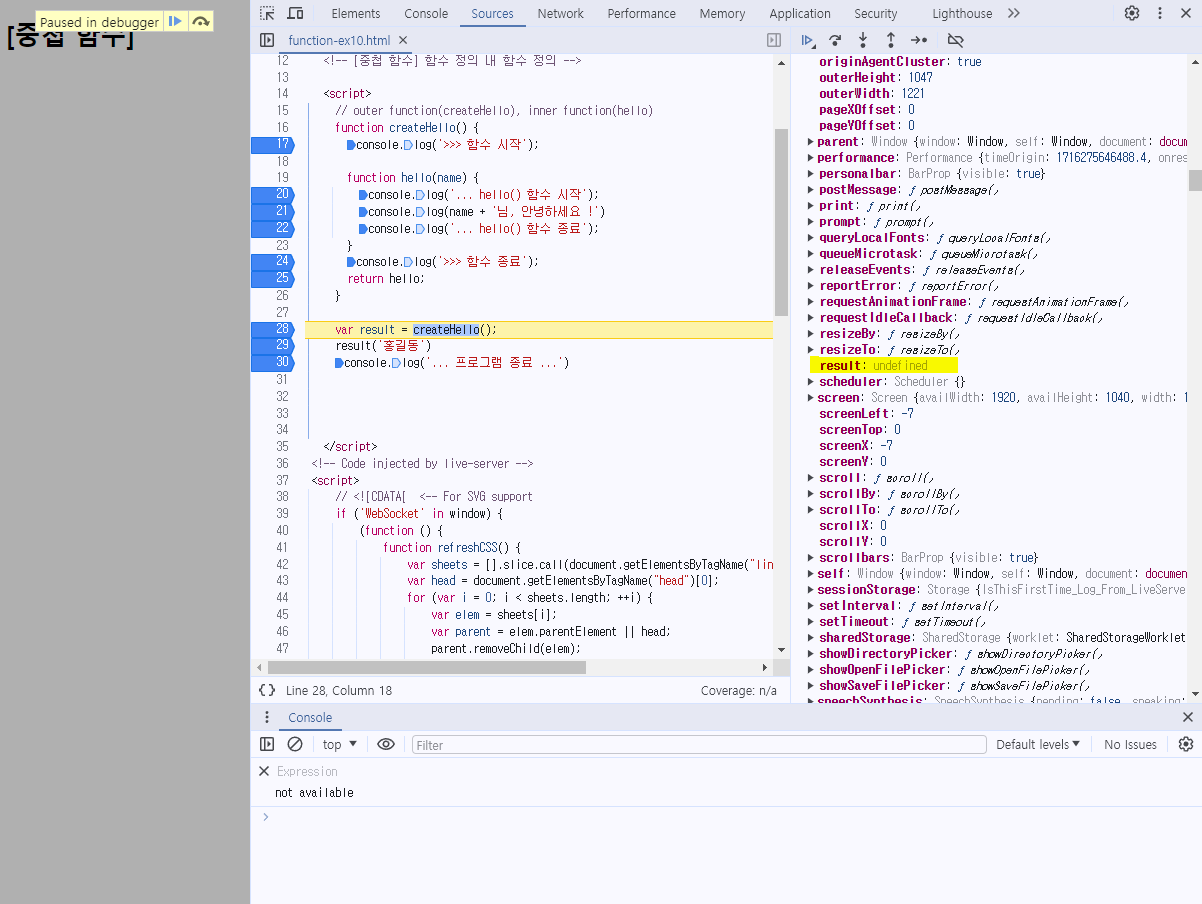Toggle breakpoint on line 17
The width and height of the screenshot is (1202, 904).
(x=273, y=144)
